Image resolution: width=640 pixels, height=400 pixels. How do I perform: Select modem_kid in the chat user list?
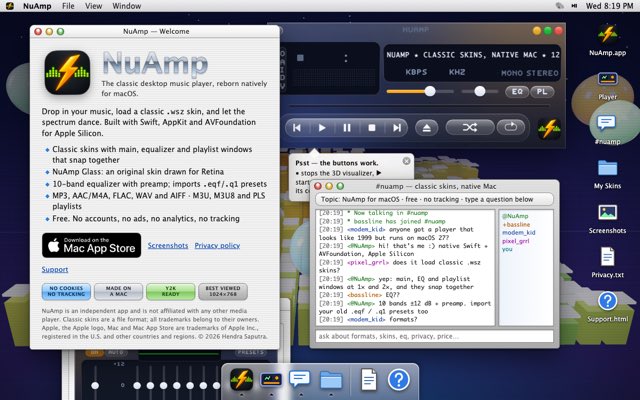pyautogui.click(x=518, y=233)
